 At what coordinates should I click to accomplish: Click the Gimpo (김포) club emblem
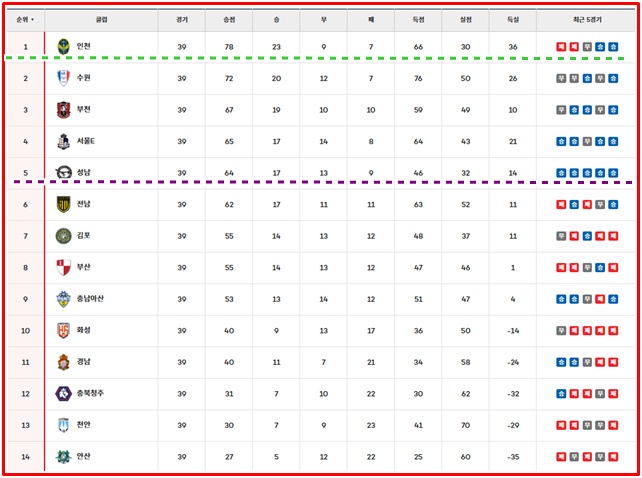(64, 236)
